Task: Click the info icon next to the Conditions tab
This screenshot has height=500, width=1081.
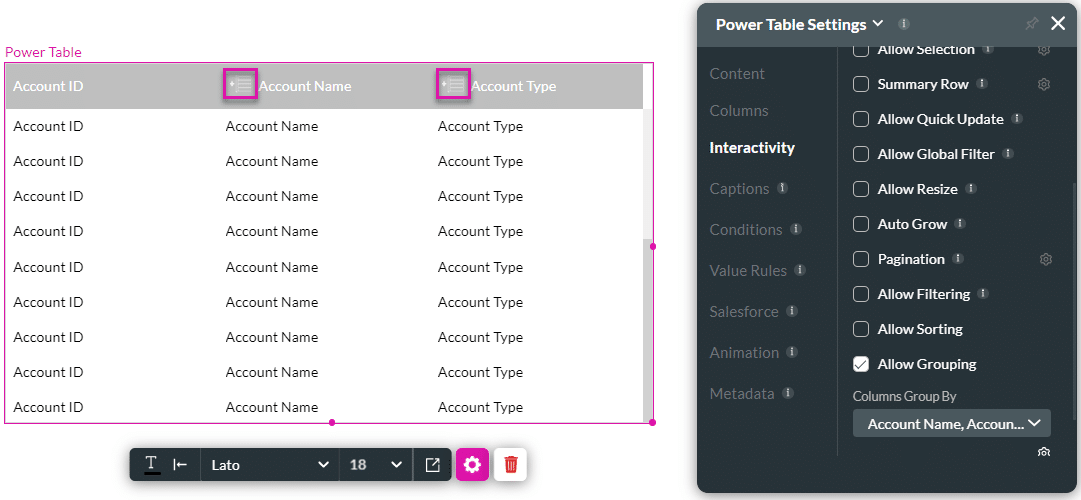Action: (x=796, y=228)
